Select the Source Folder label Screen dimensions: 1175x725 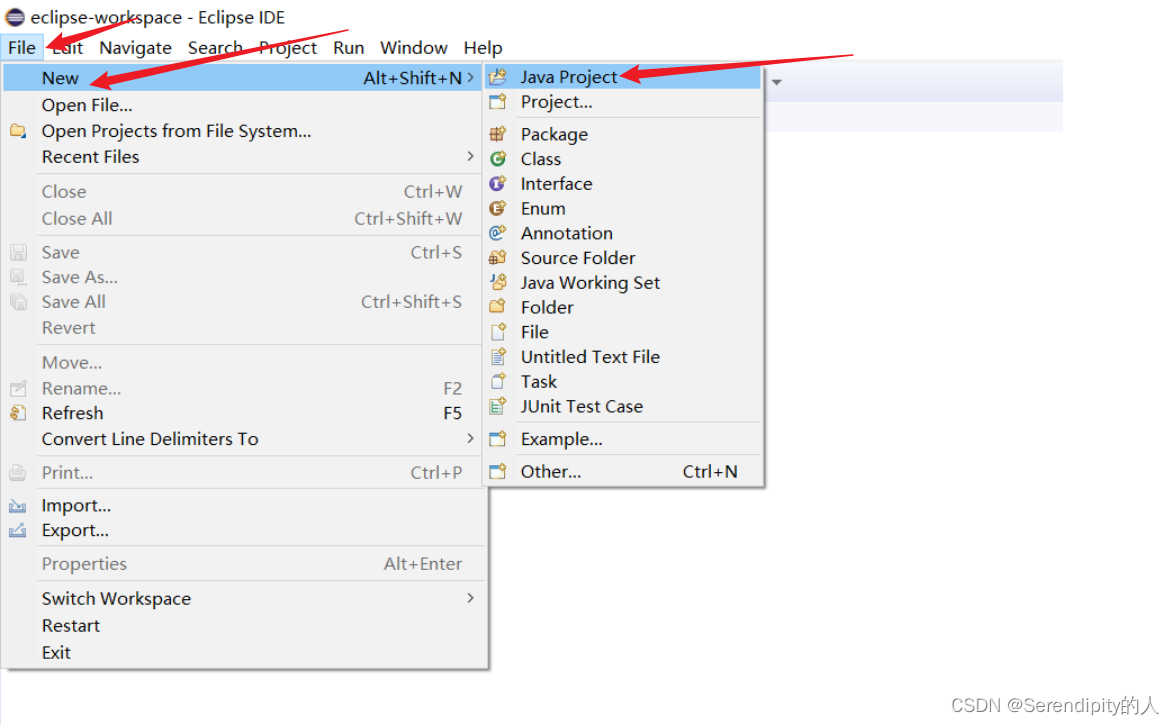coord(578,258)
